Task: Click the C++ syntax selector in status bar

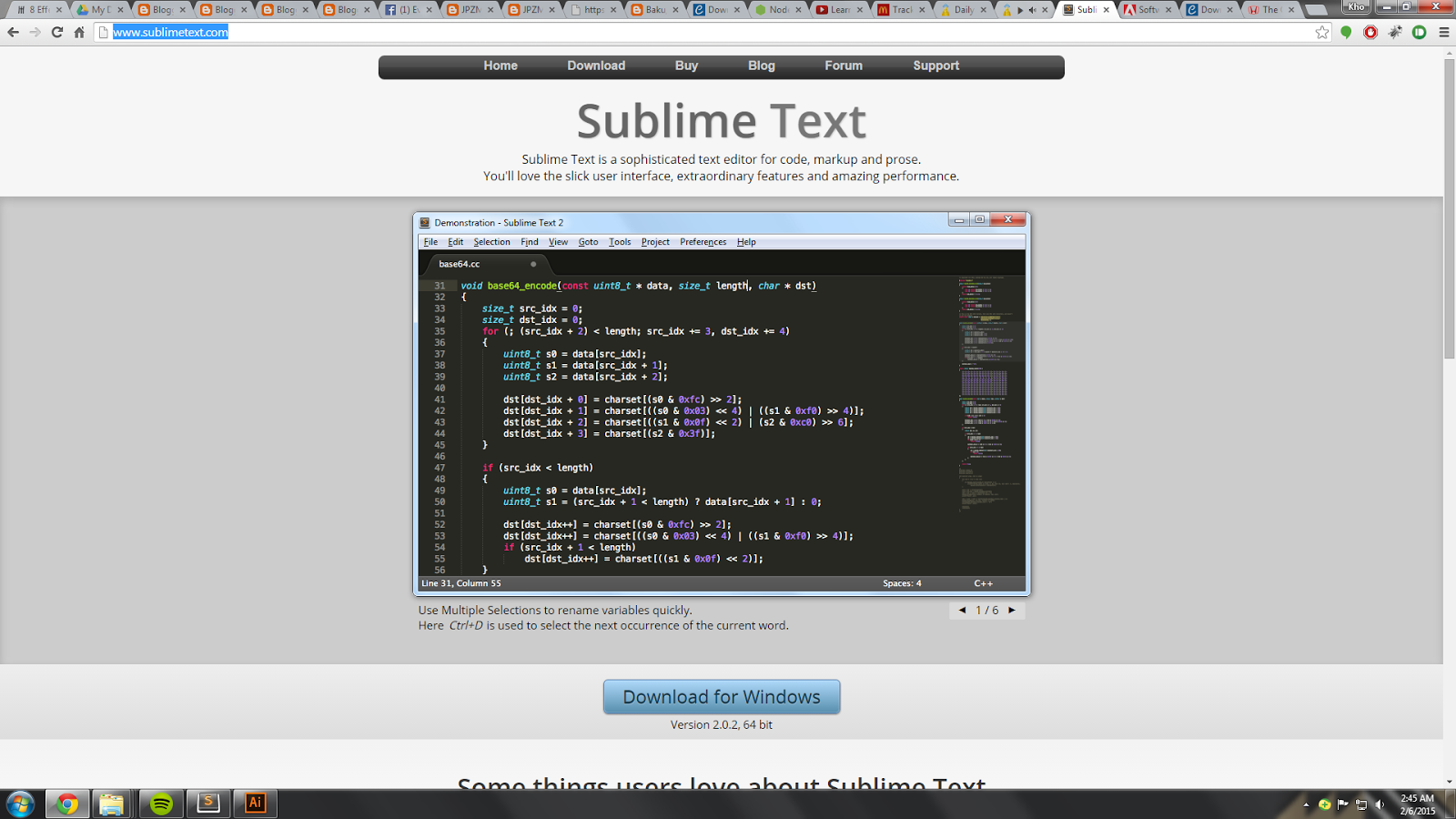Action: click(x=984, y=583)
